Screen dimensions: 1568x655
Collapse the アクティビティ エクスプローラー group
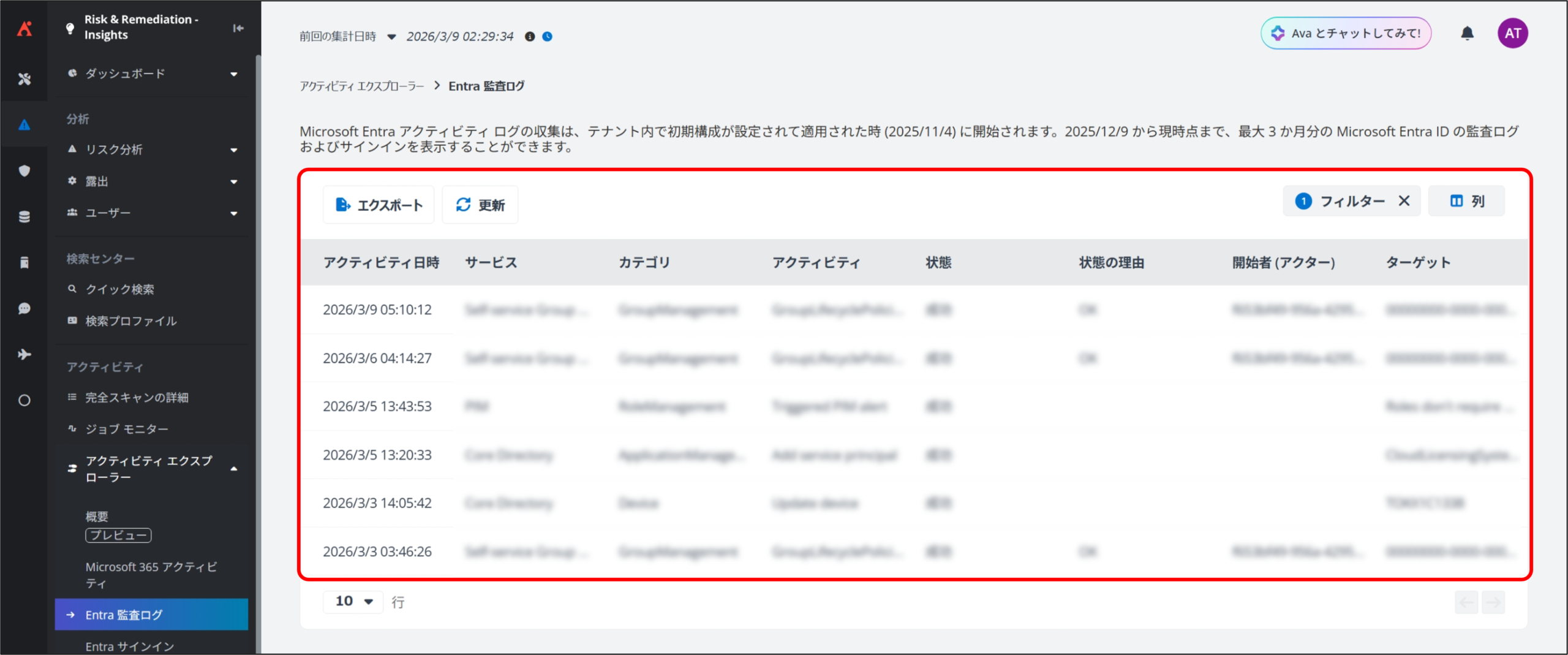point(233,469)
